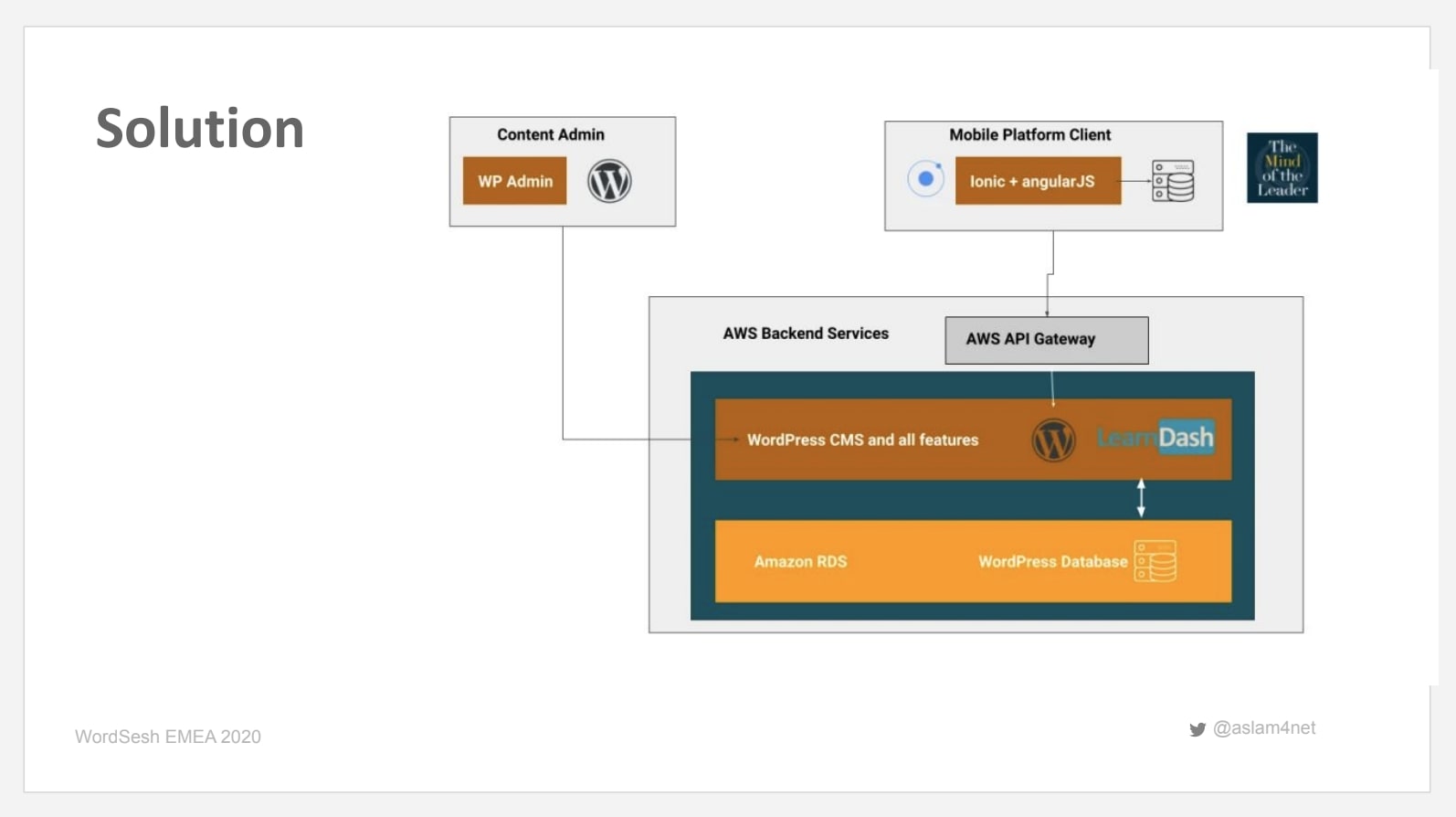The height and width of the screenshot is (817, 1456).
Task: Select the Ionic + angularJS box
Action: pyautogui.click(x=1038, y=181)
